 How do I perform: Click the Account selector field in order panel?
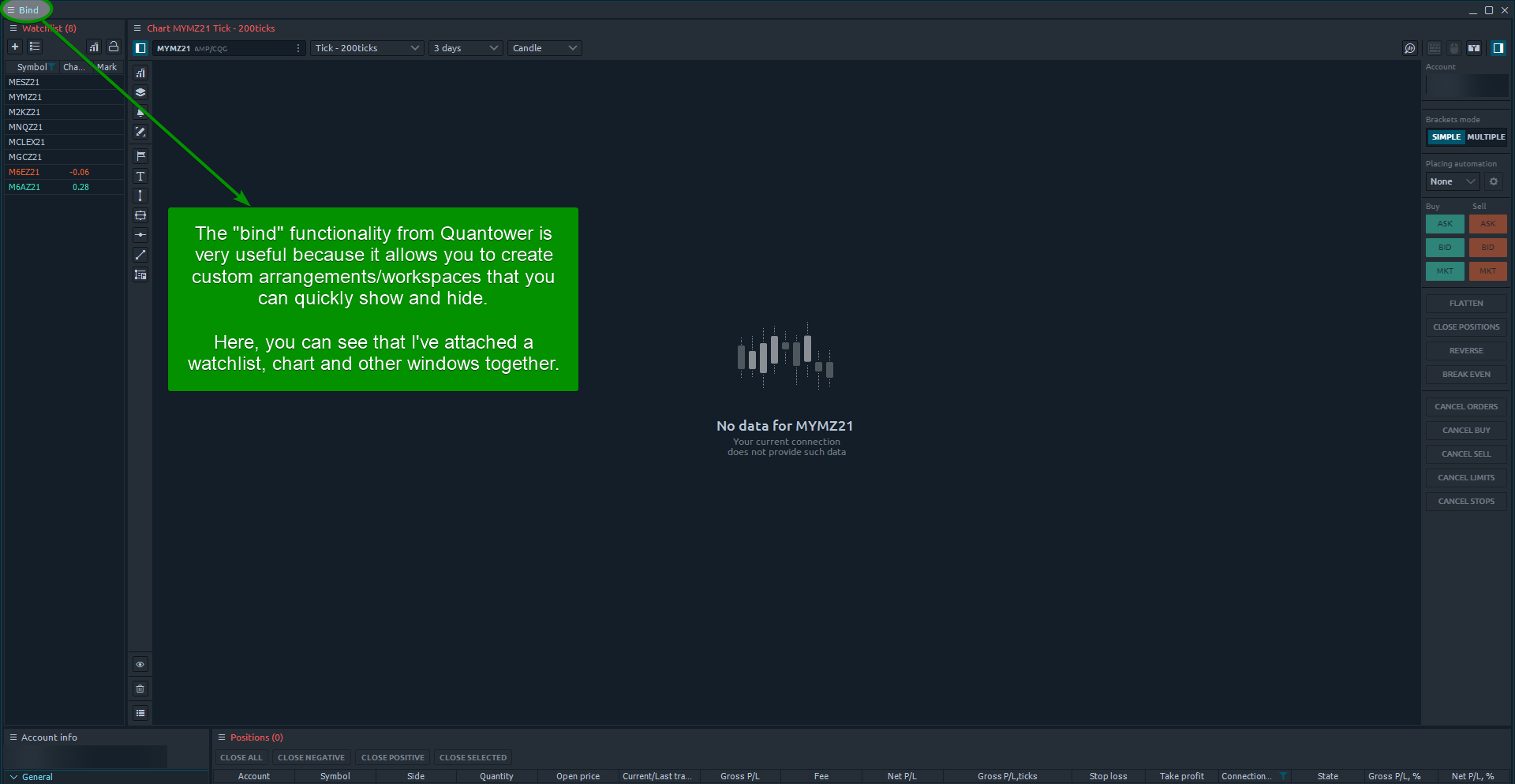pos(1467,85)
